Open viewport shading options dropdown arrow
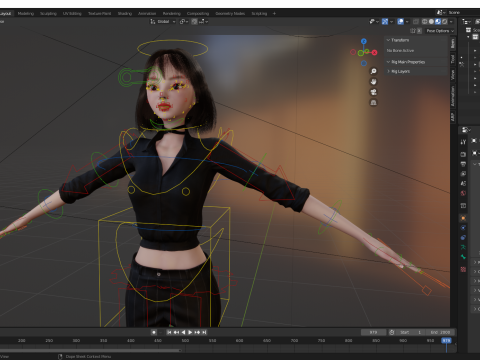The width and height of the screenshot is (480, 360). coord(451,22)
